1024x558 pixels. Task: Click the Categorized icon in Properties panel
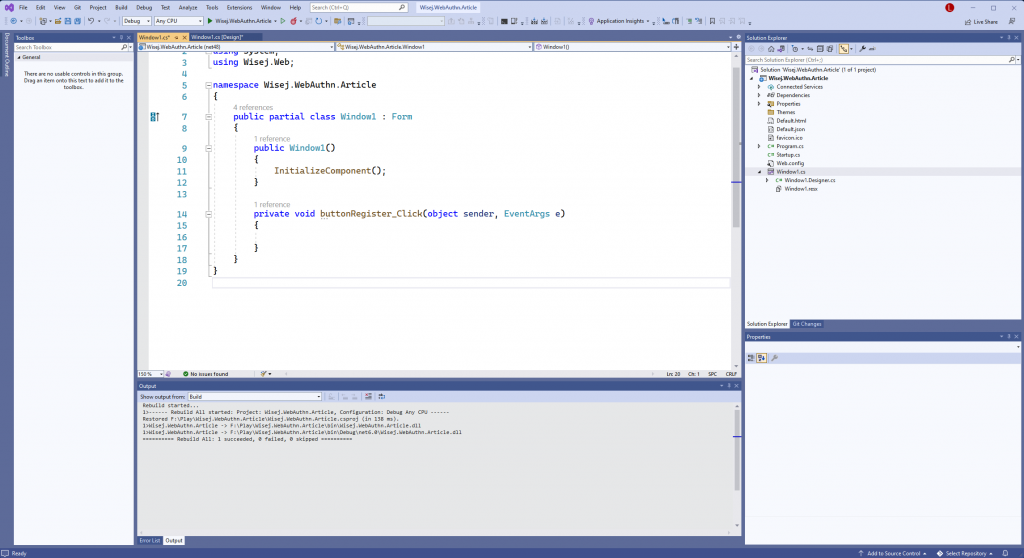pyautogui.click(x=751, y=358)
